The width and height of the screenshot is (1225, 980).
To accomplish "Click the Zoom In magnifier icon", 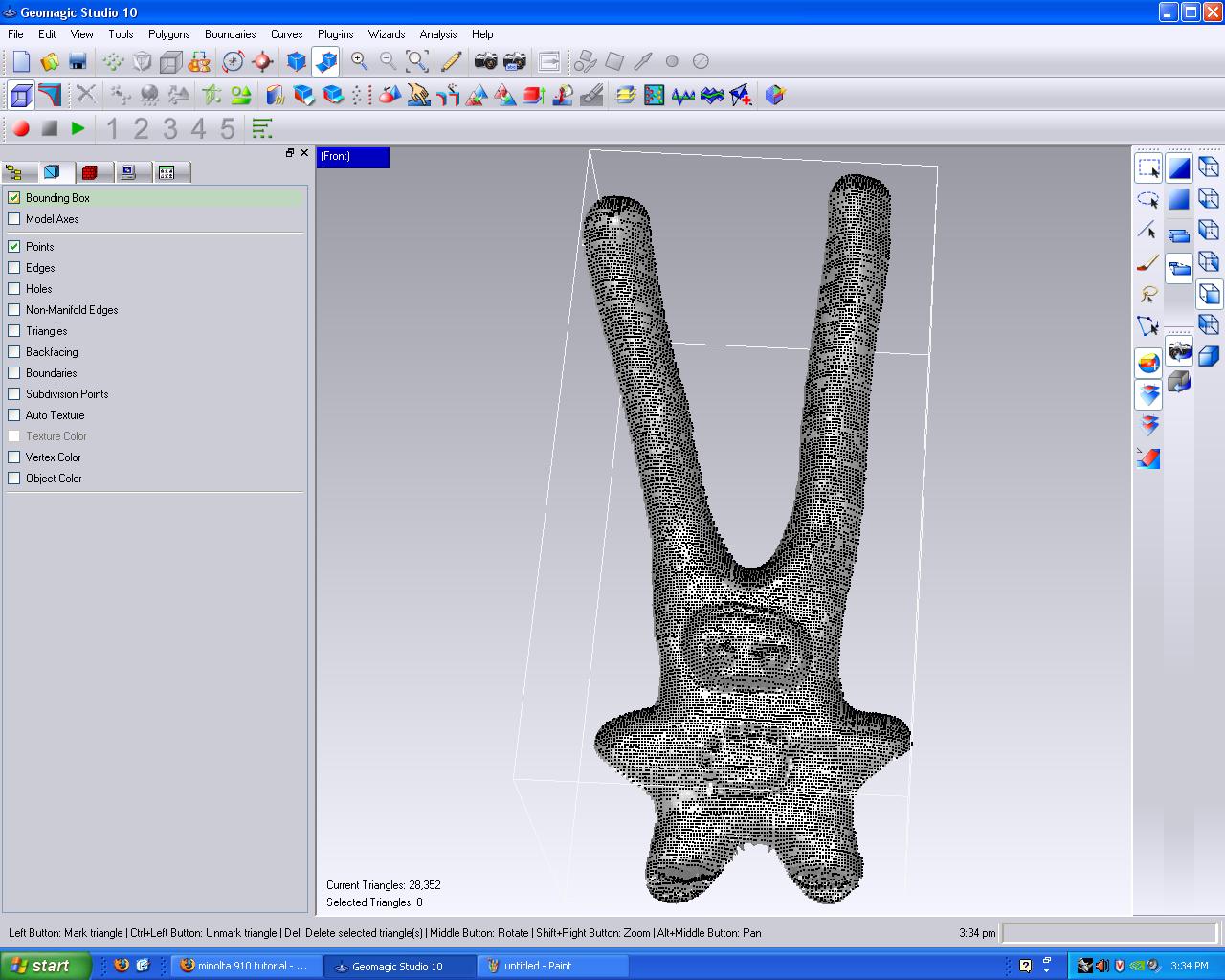I will [x=360, y=61].
